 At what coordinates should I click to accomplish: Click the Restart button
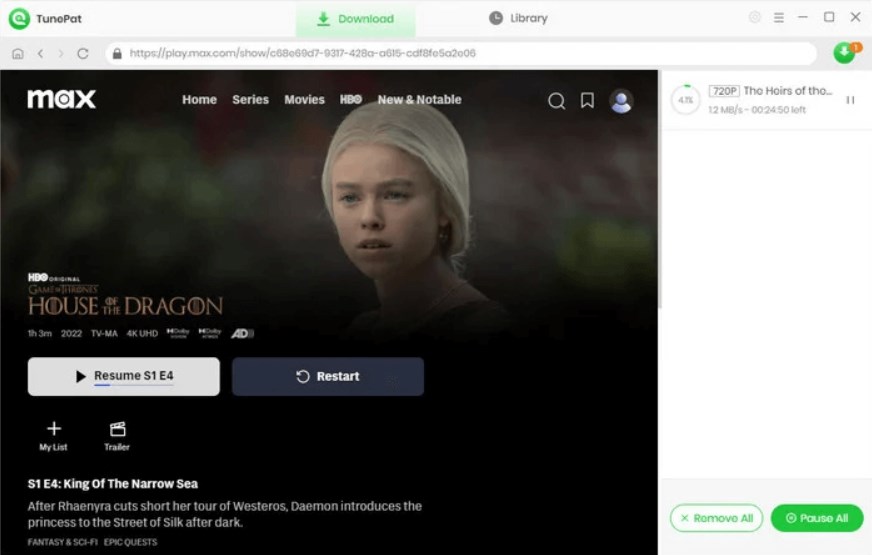(x=328, y=376)
